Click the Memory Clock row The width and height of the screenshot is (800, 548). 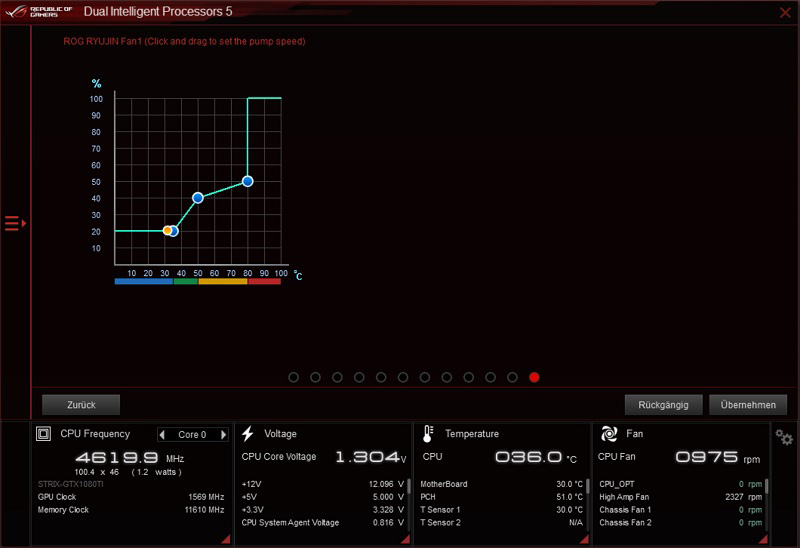tap(131, 510)
